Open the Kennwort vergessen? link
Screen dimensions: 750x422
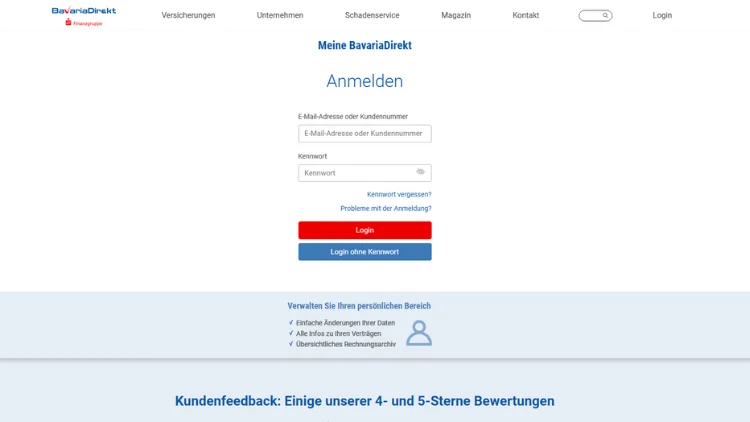tap(399, 194)
